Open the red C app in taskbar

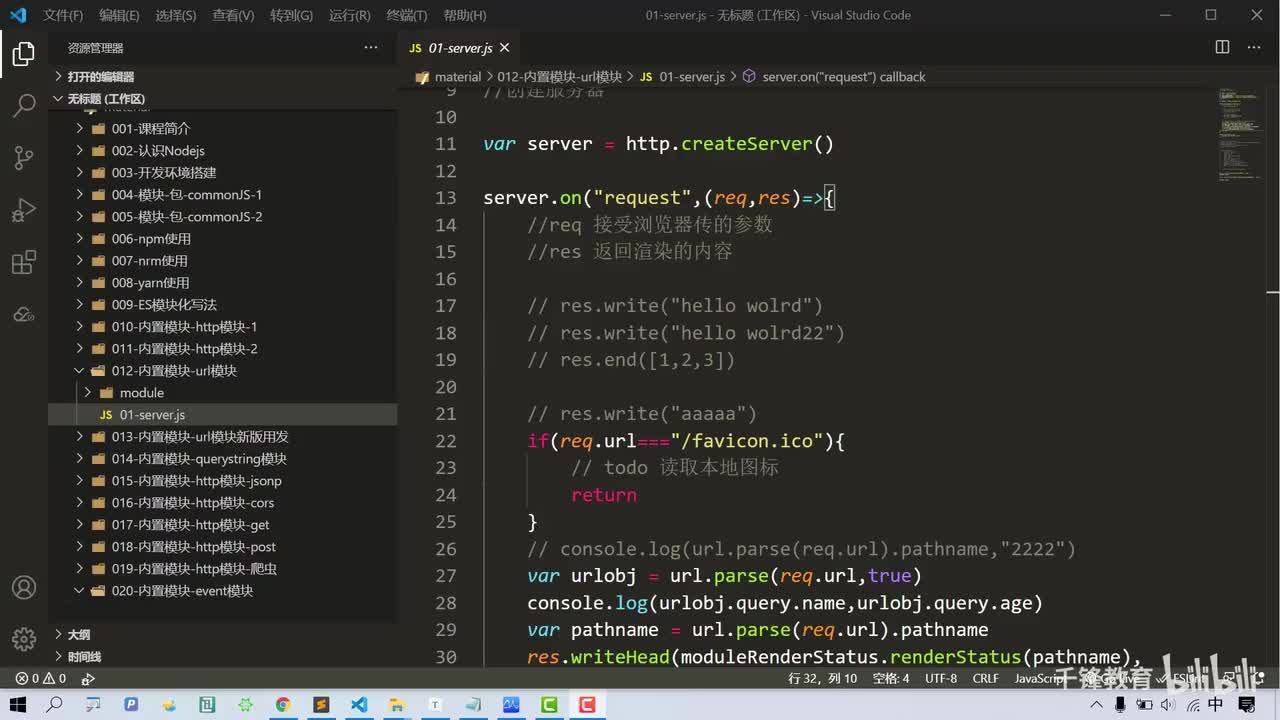(587, 705)
